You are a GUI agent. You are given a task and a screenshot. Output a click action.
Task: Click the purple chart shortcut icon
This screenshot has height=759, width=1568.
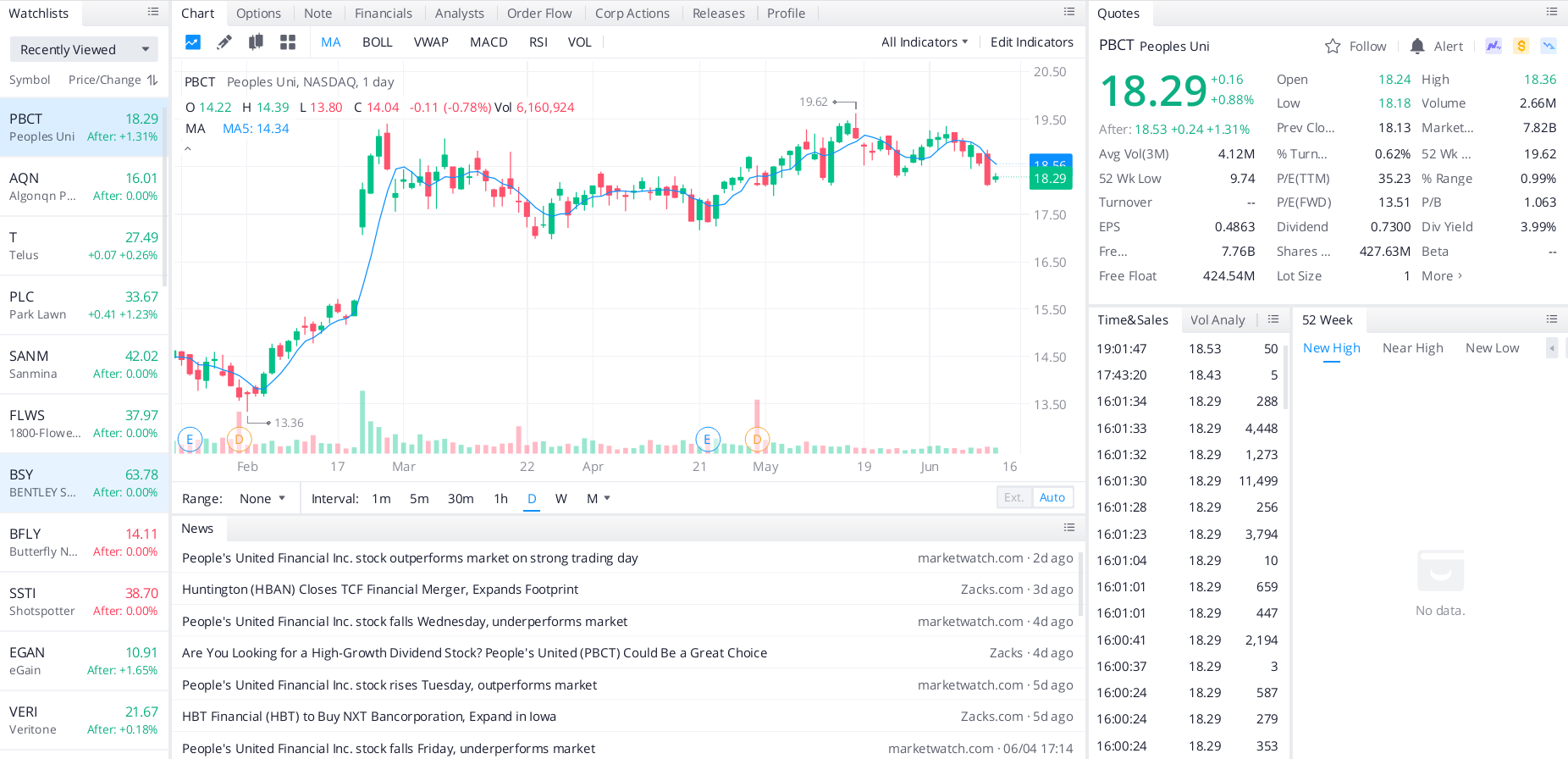(1493, 46)
